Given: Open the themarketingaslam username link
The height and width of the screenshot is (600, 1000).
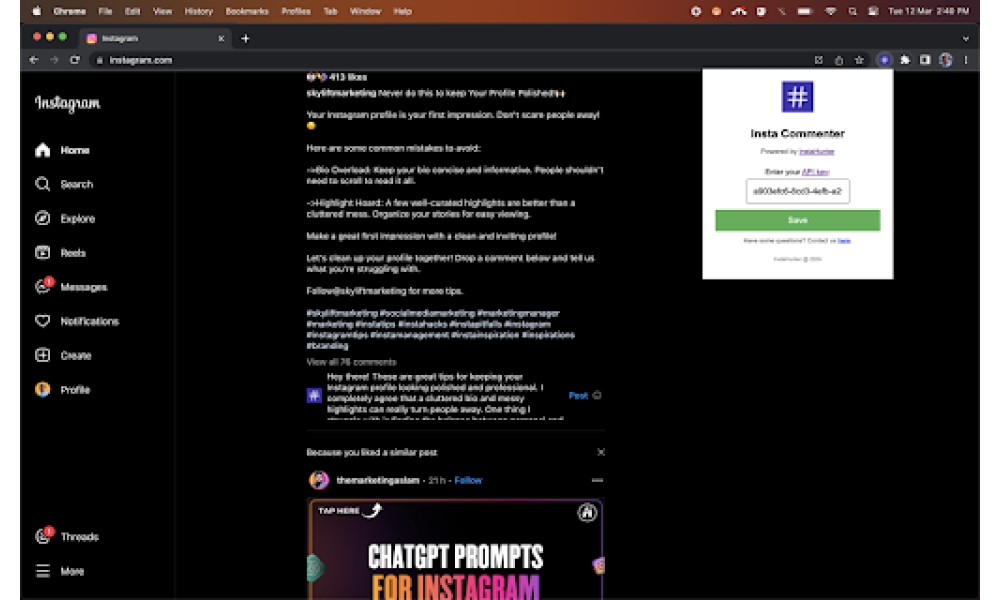Looking at the screenshot, I should click(x=378, y=481).
